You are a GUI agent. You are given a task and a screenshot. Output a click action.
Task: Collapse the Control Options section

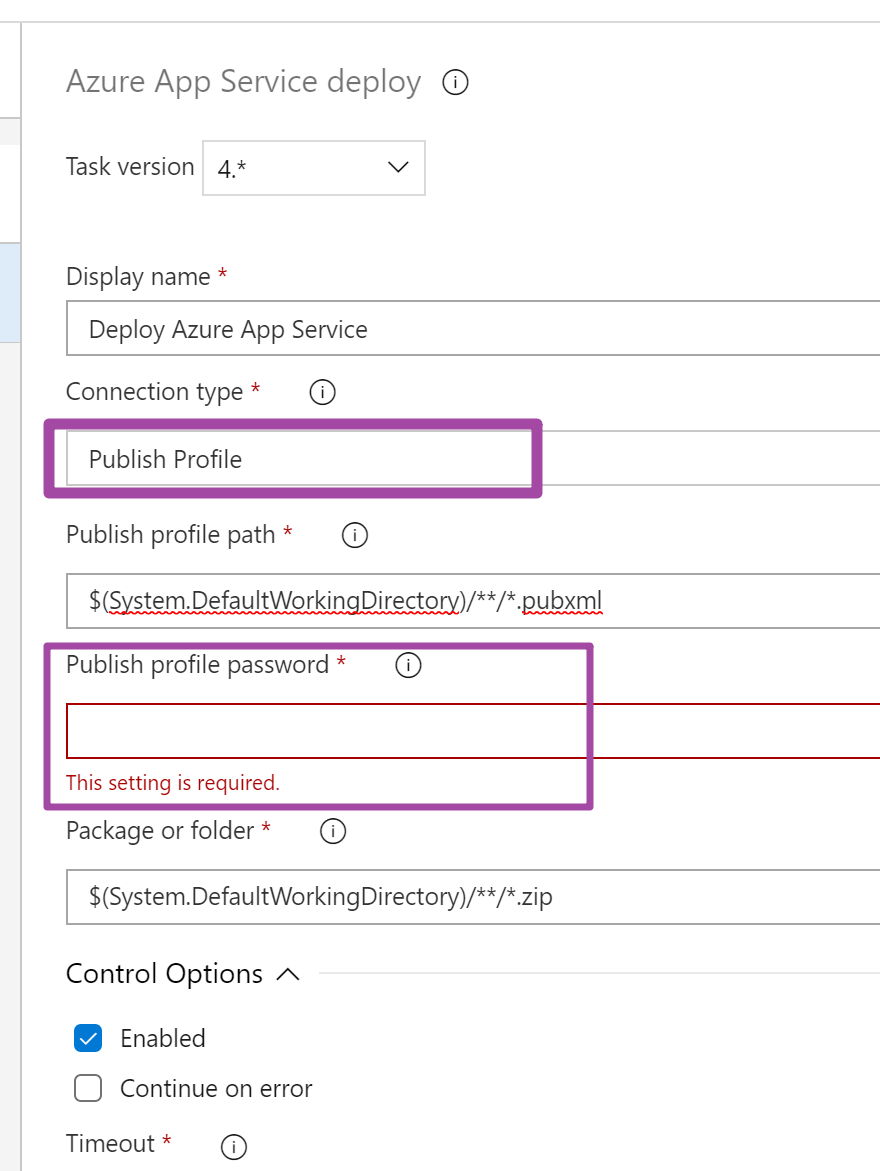tap(288, 974)
